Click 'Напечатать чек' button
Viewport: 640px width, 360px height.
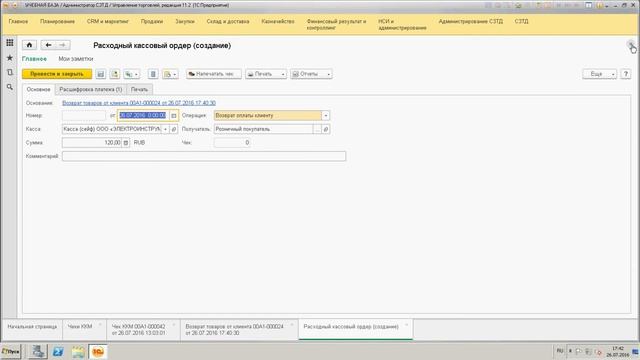[x=213, y=74]
